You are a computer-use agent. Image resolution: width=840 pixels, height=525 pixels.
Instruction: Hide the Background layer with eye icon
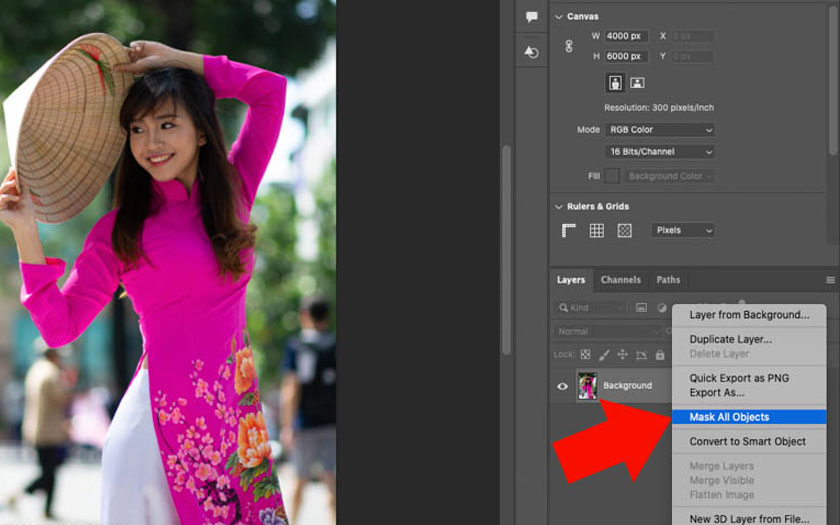pyautogui.click(x=562, y=386)
